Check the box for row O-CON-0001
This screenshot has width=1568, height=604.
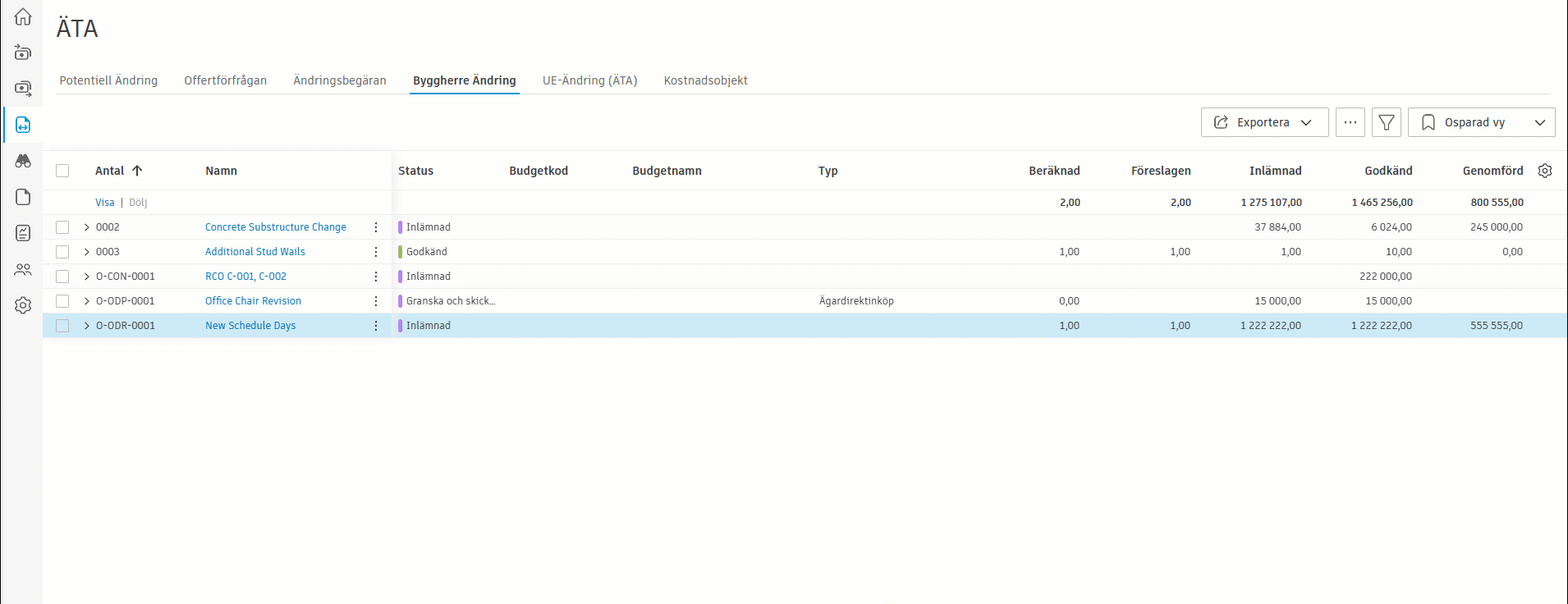[62, 277]
